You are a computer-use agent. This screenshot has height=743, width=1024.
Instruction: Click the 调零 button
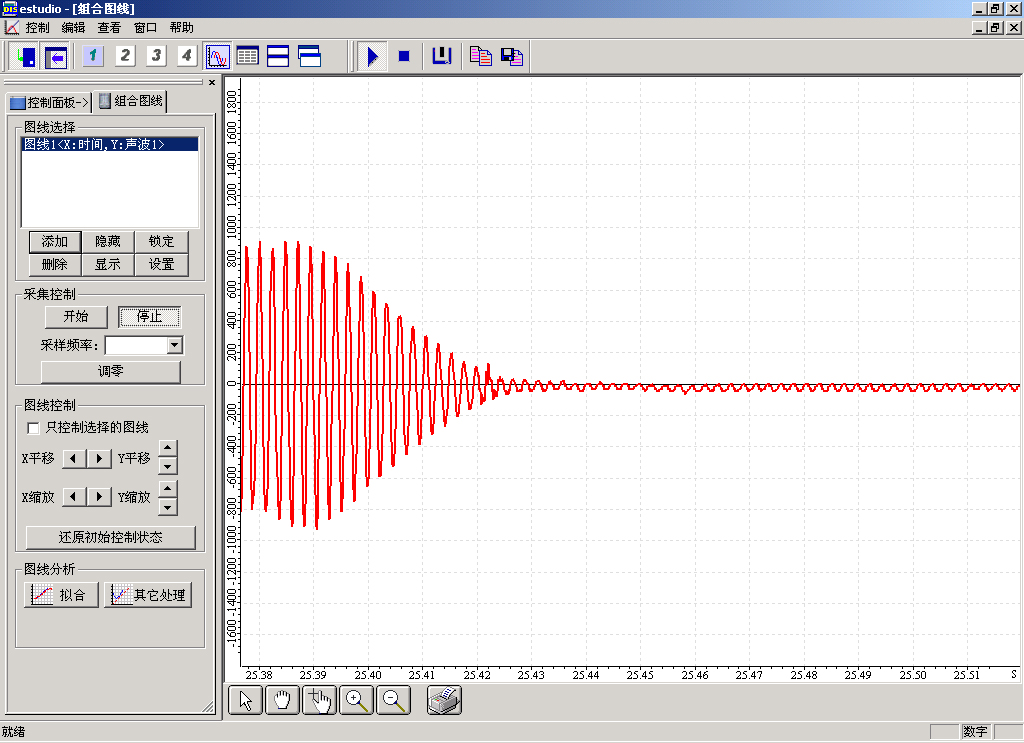110,371
